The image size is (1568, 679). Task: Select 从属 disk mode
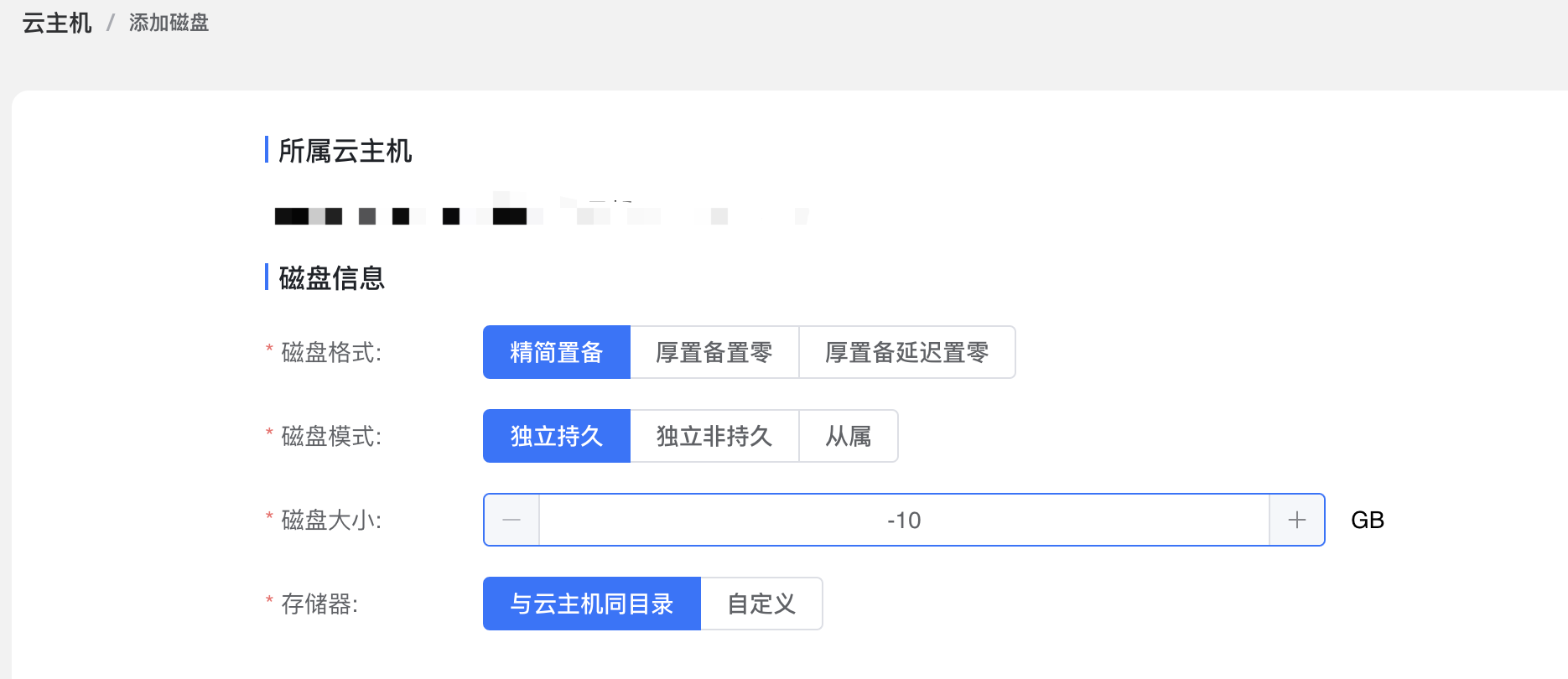[x=848, y=436]
